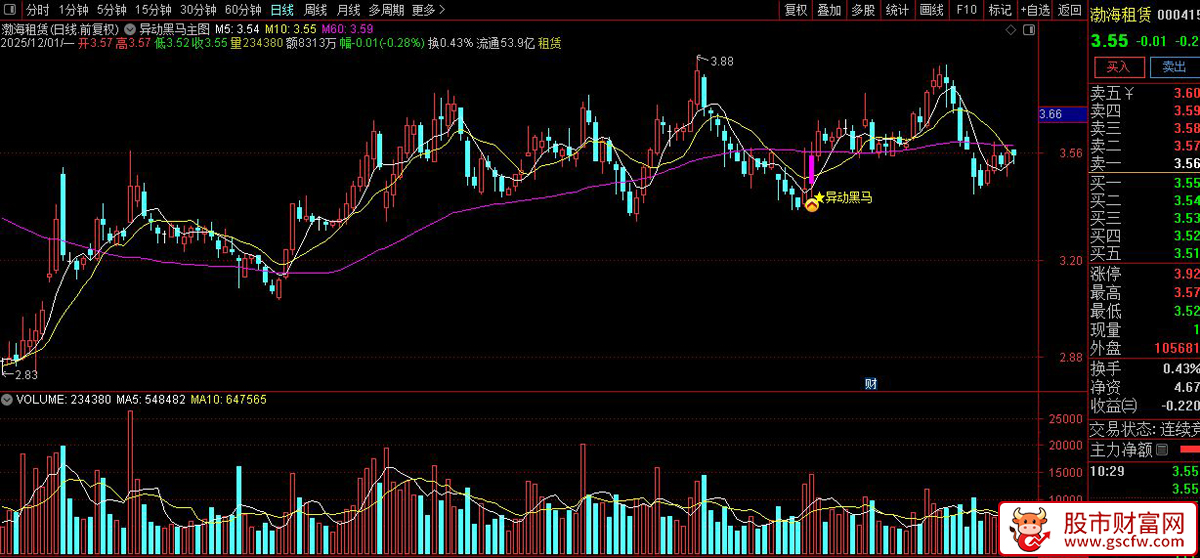Viewport: 1200px width, 558px height.
Task: Switch to 周线 weekly chart
Action: coord(316,10)
